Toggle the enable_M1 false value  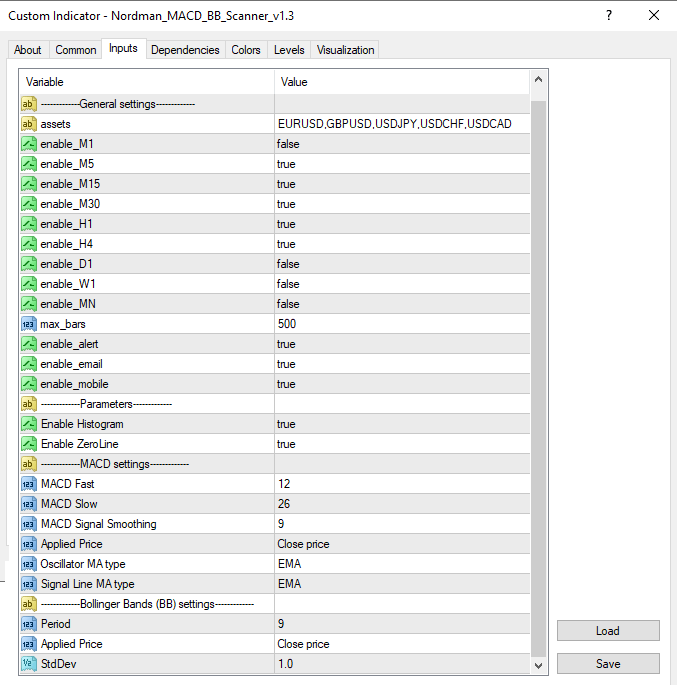402,144
